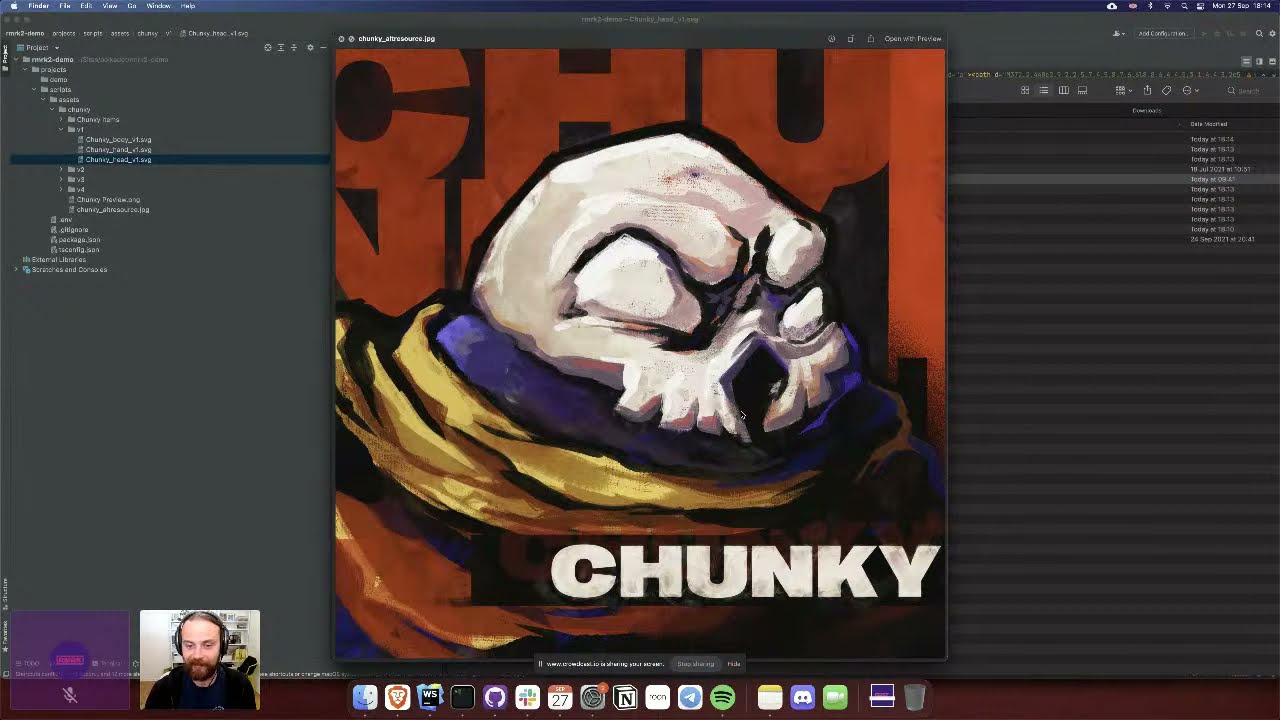The height and width of the screenshot is (720, 1280).
Task: Open Finder action more menu
Action: (x=1190, y=90)
